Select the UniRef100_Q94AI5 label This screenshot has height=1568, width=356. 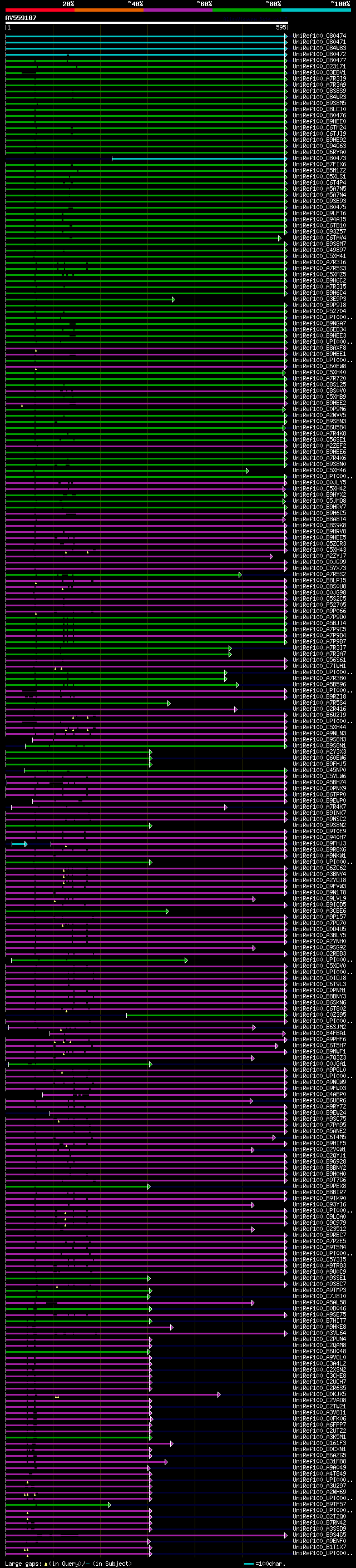point(319,220)
